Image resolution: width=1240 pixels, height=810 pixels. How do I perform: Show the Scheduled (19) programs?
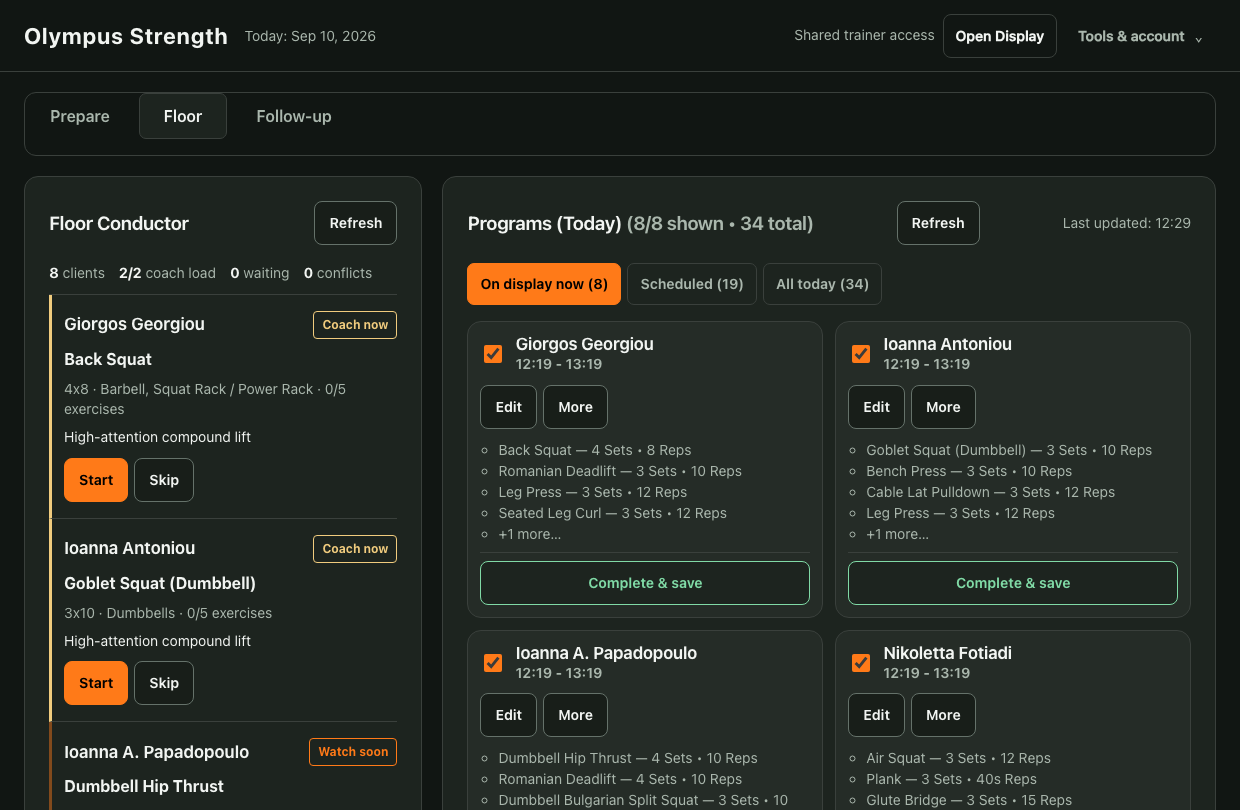coord(692,284)
